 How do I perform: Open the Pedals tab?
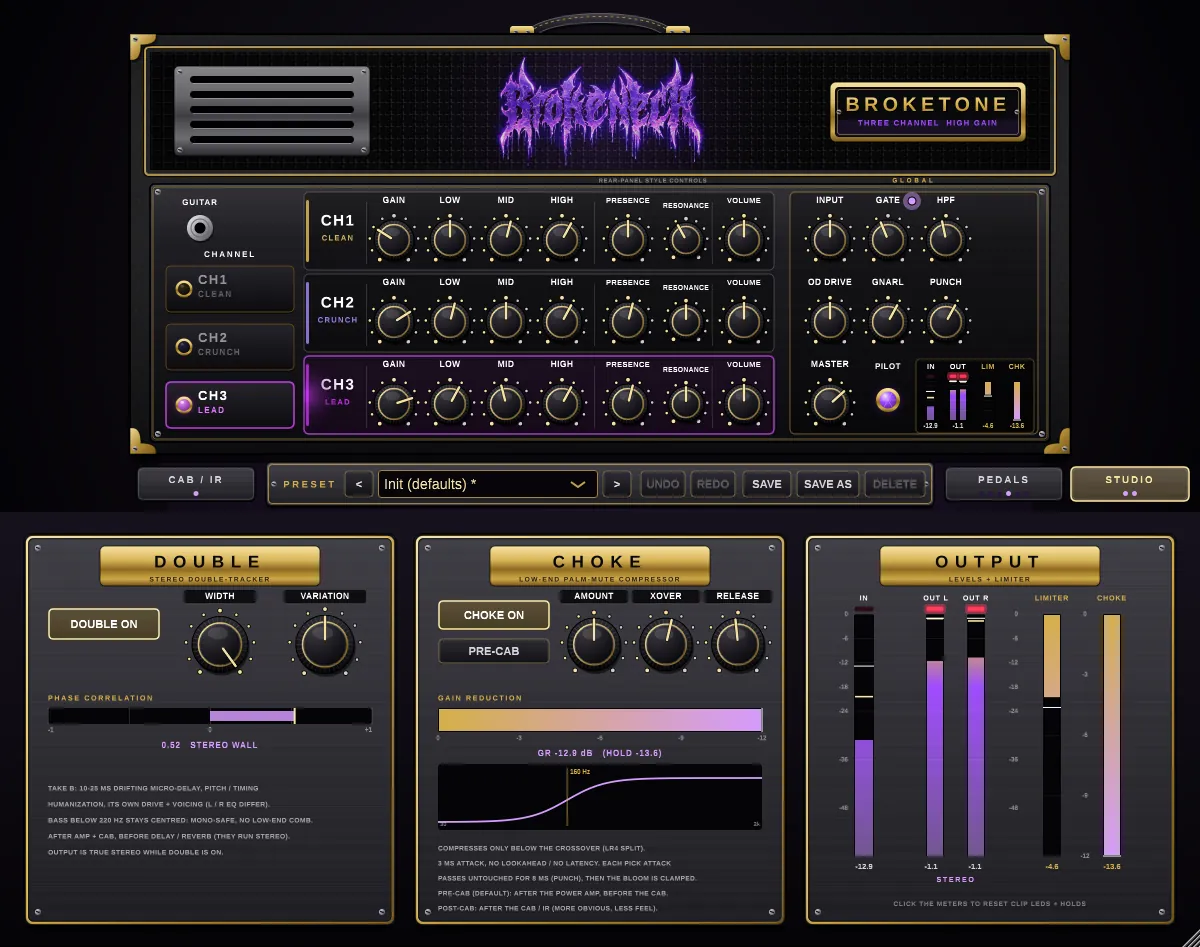click(x=1003, y=484)
